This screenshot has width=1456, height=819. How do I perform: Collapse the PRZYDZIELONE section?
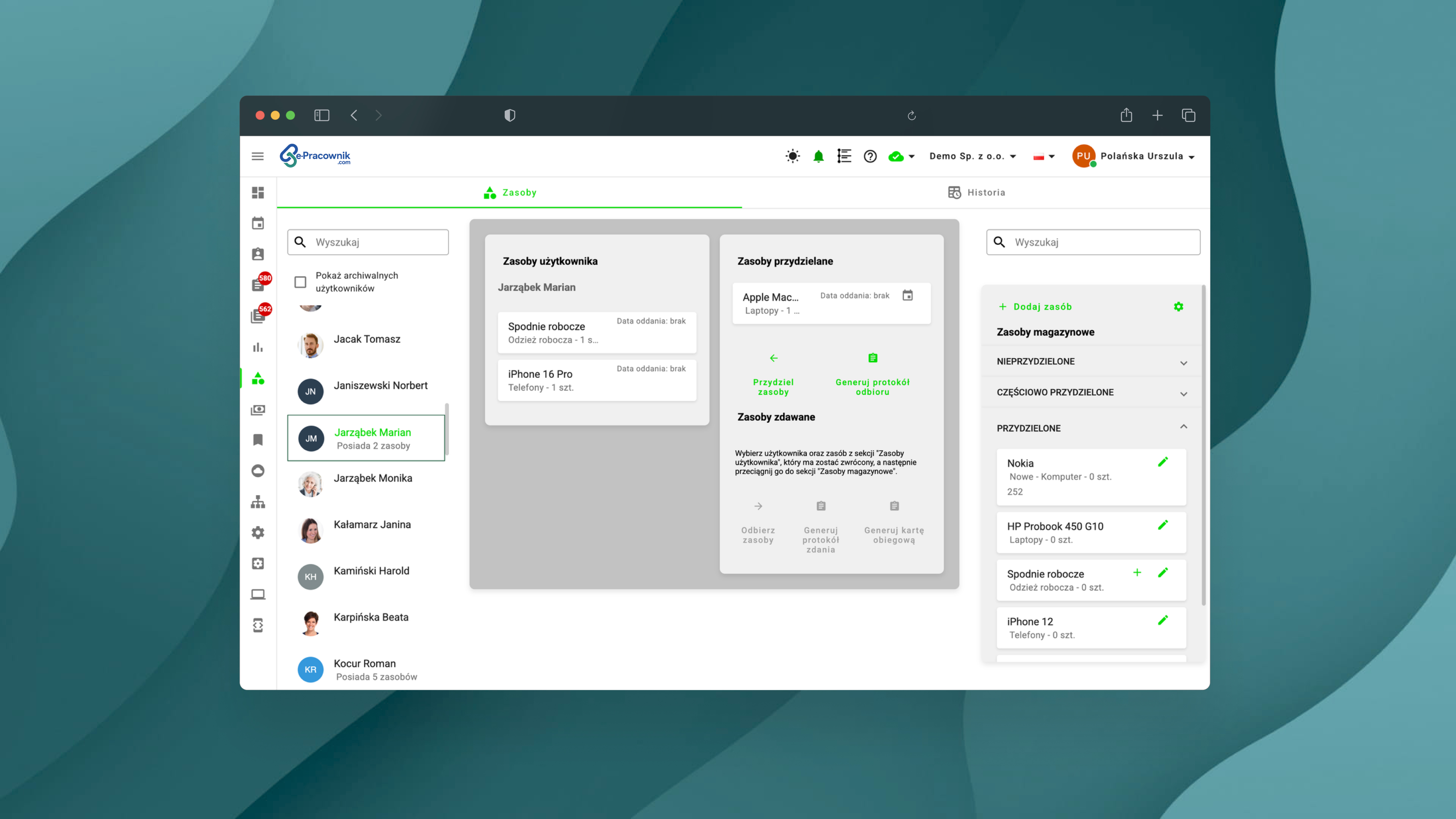click(x=1183, y=427)
